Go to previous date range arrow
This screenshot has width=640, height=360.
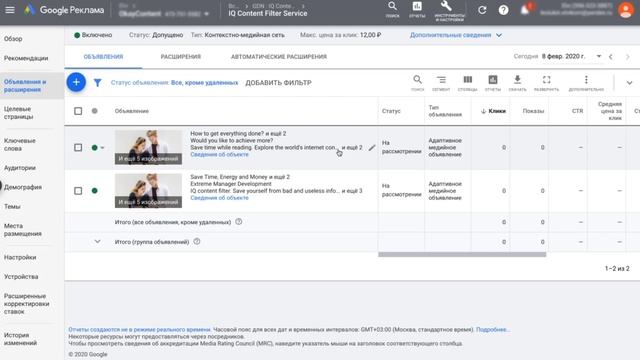click(x=611, y=57)
